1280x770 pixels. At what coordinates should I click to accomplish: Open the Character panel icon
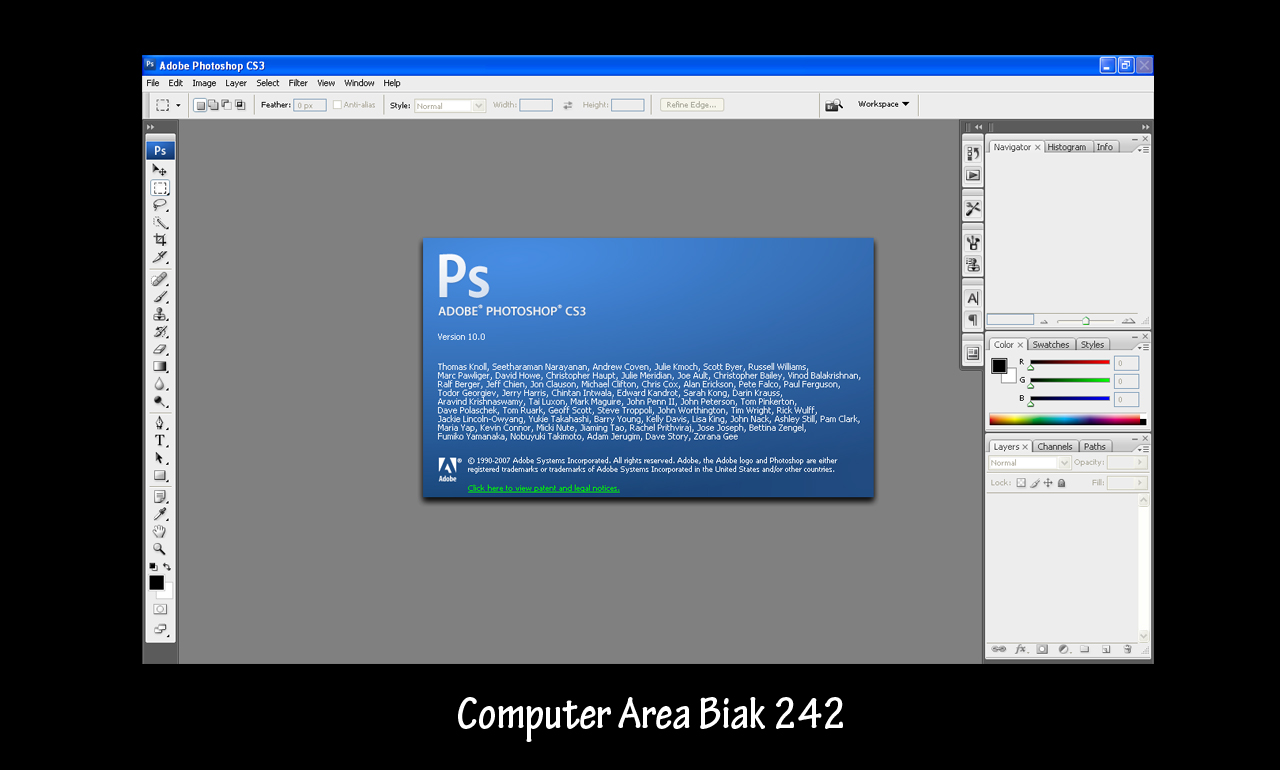(973, 298)
